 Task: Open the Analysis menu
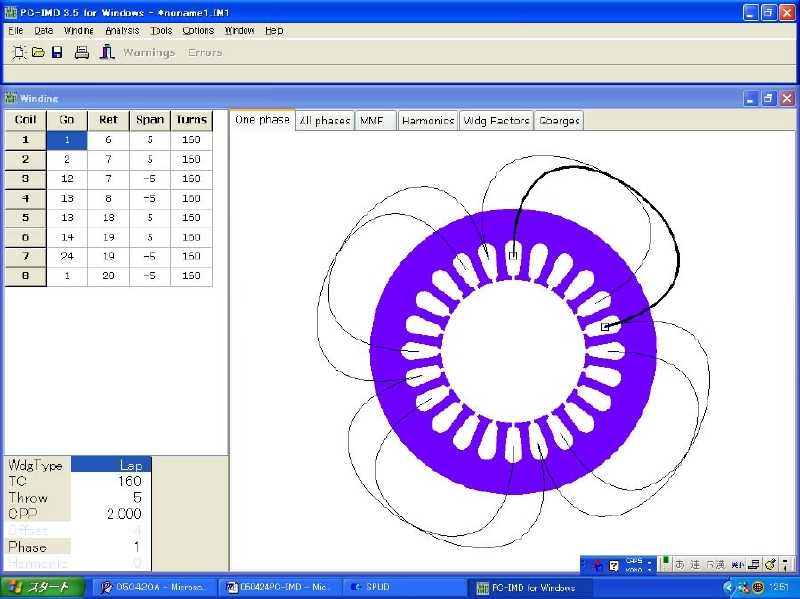pyautogui.click(x=122, y=31)
